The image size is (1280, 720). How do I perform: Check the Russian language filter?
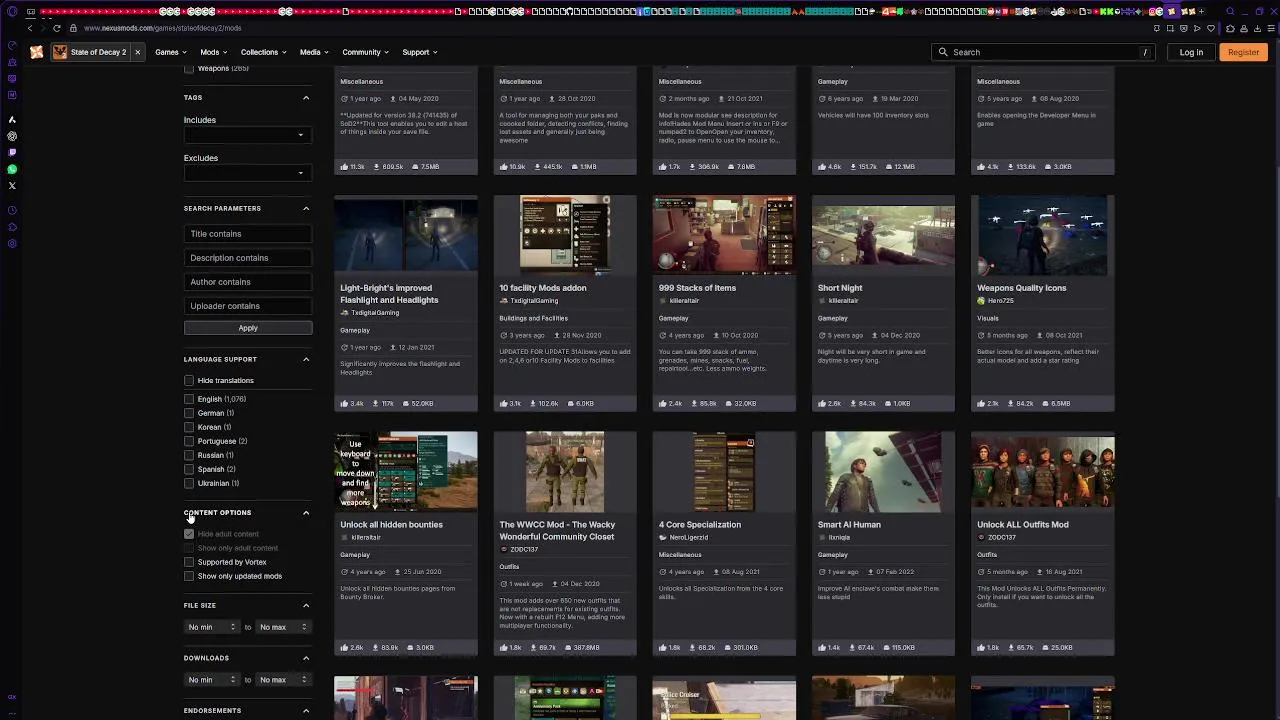click(x=189, y=455)
